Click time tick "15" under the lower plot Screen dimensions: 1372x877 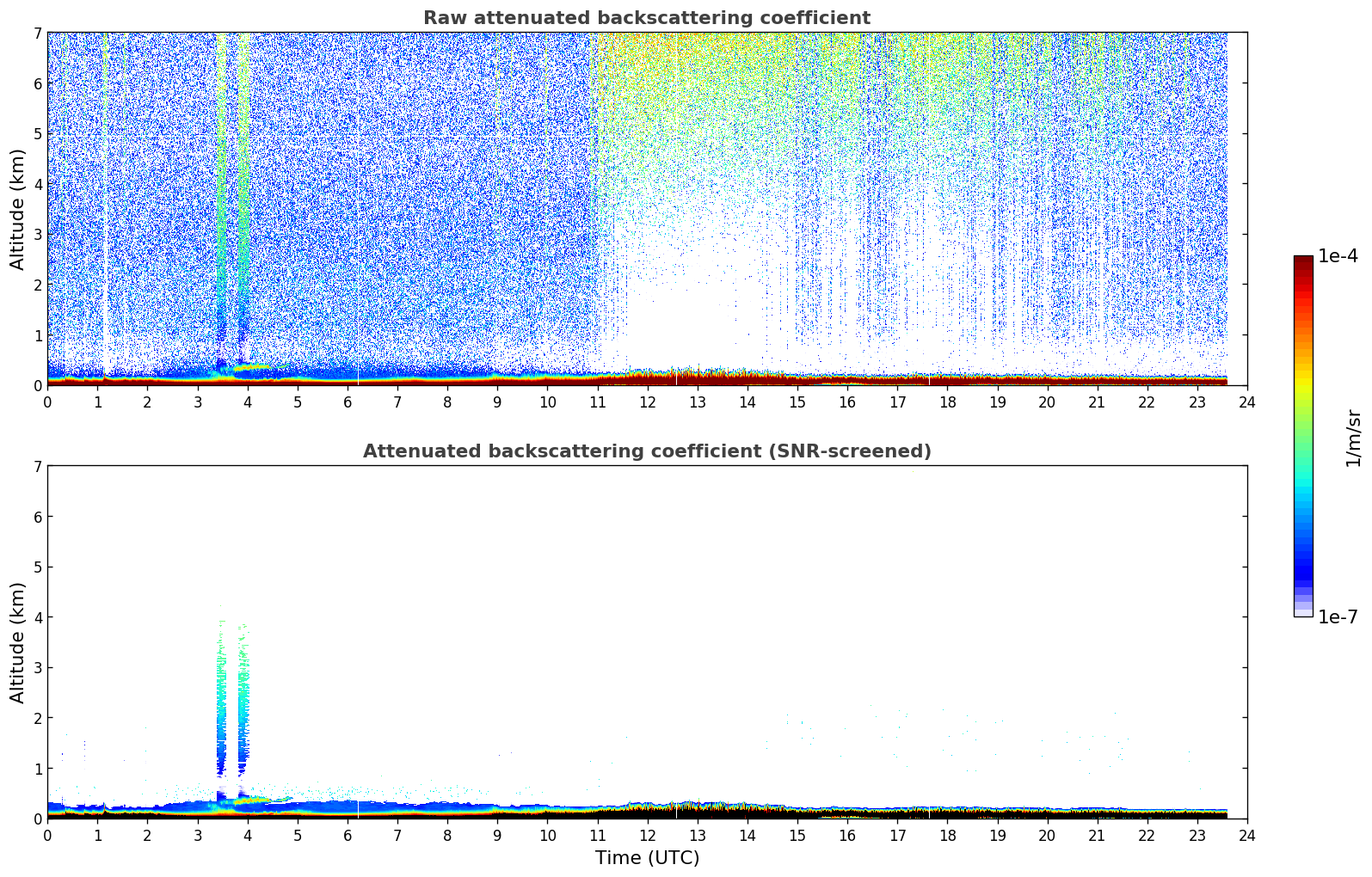click(x=797, y=835)
